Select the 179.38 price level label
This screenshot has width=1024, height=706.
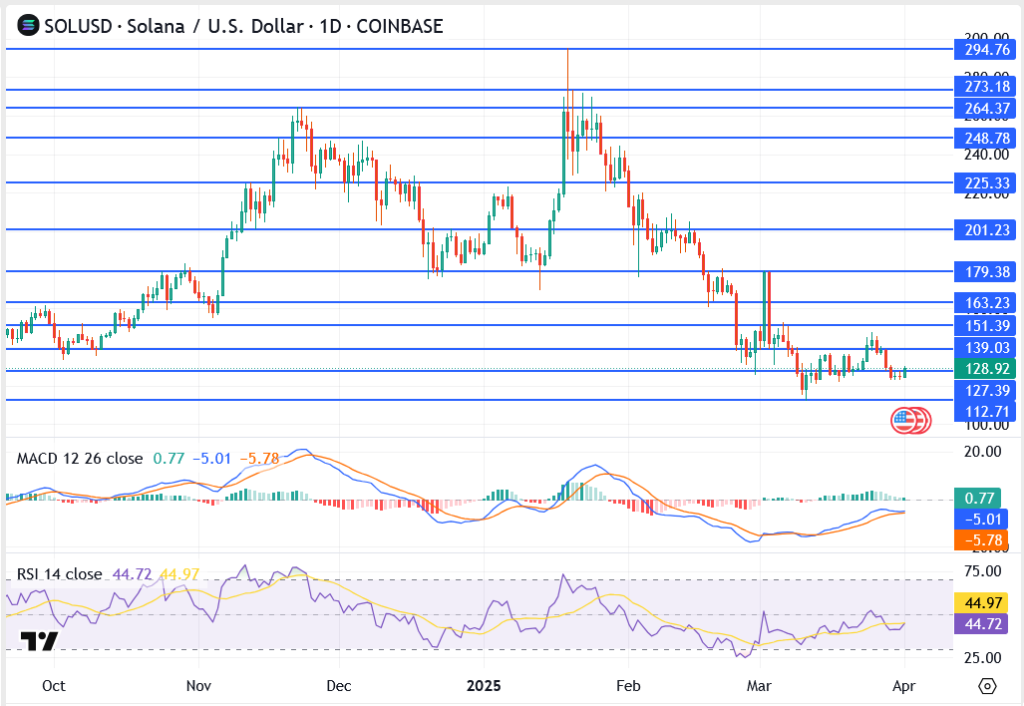pos(984,272)
